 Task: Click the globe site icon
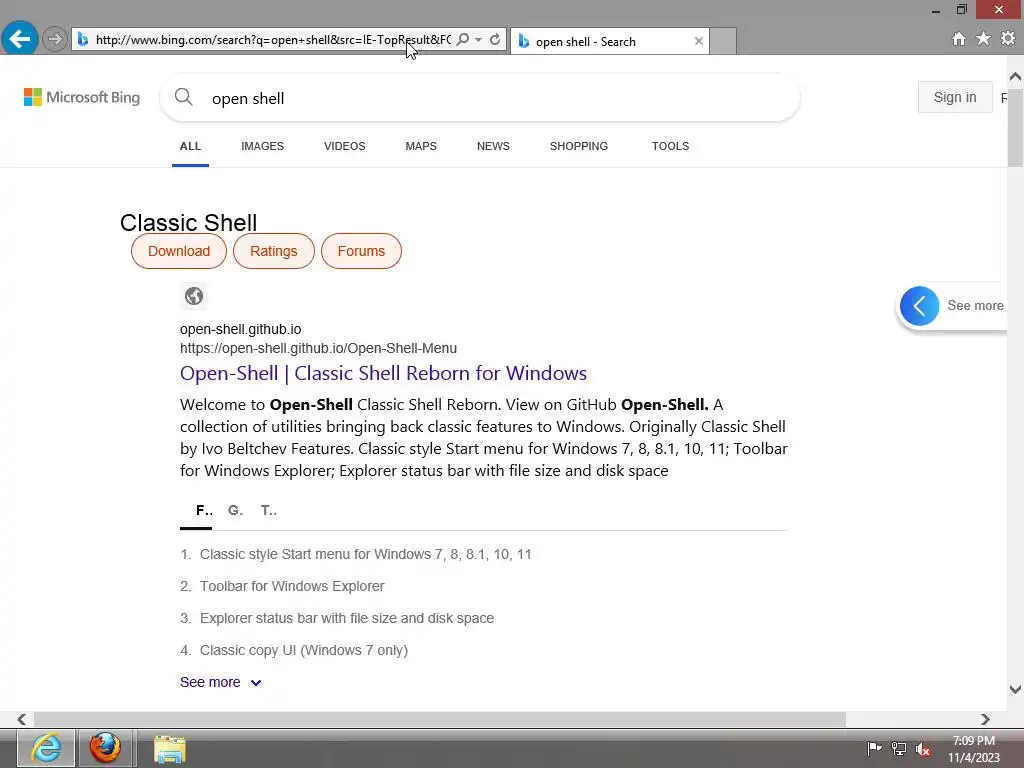coord(194,296)
